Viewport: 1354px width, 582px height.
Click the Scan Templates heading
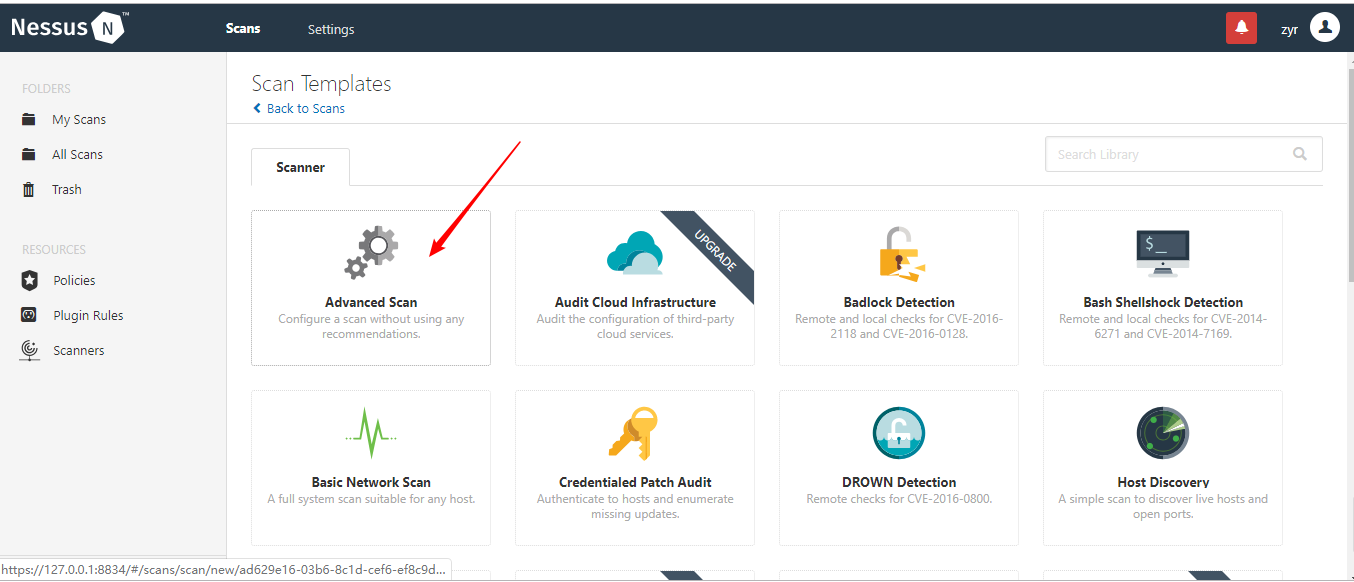tap(321, 84)
